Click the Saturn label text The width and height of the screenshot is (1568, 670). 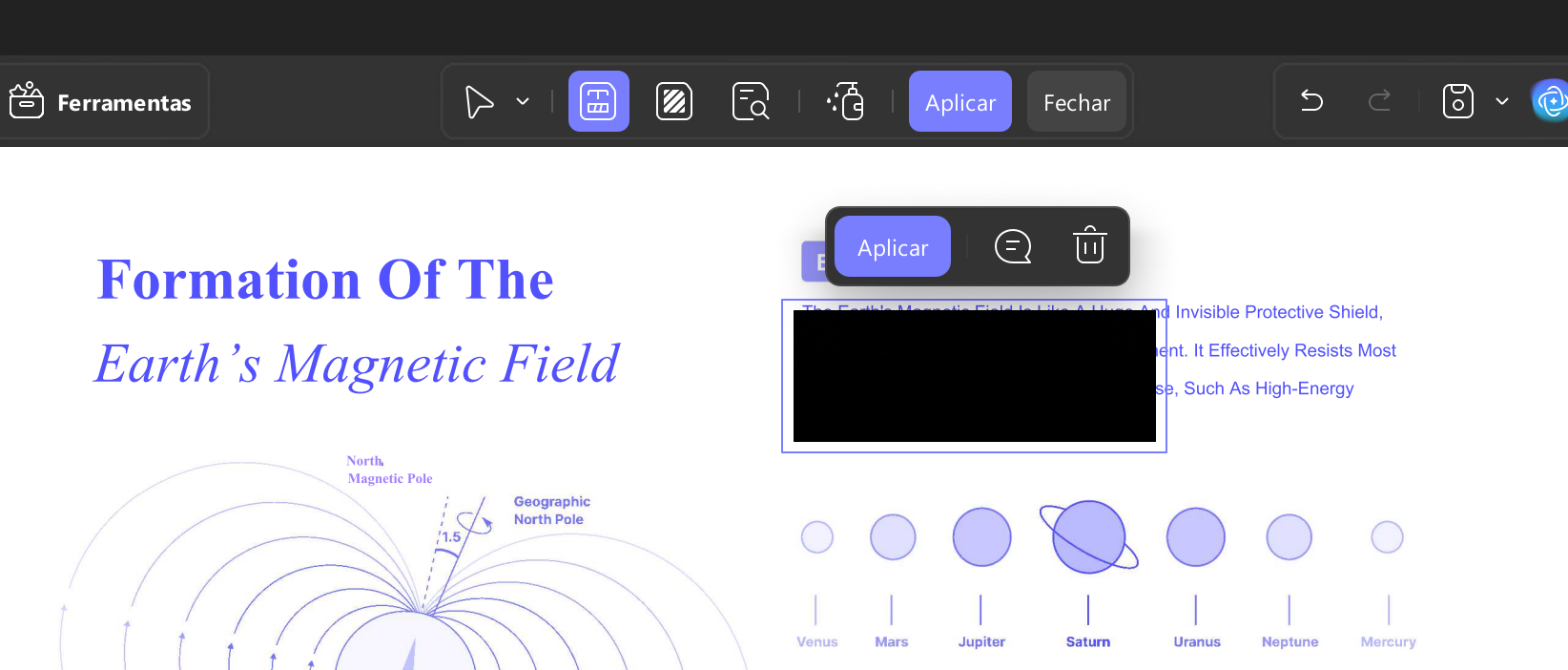pos(1088,642)
